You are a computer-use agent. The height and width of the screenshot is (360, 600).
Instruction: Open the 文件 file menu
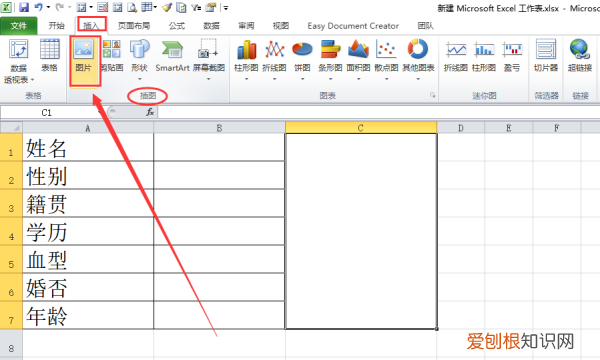point(19,26)
